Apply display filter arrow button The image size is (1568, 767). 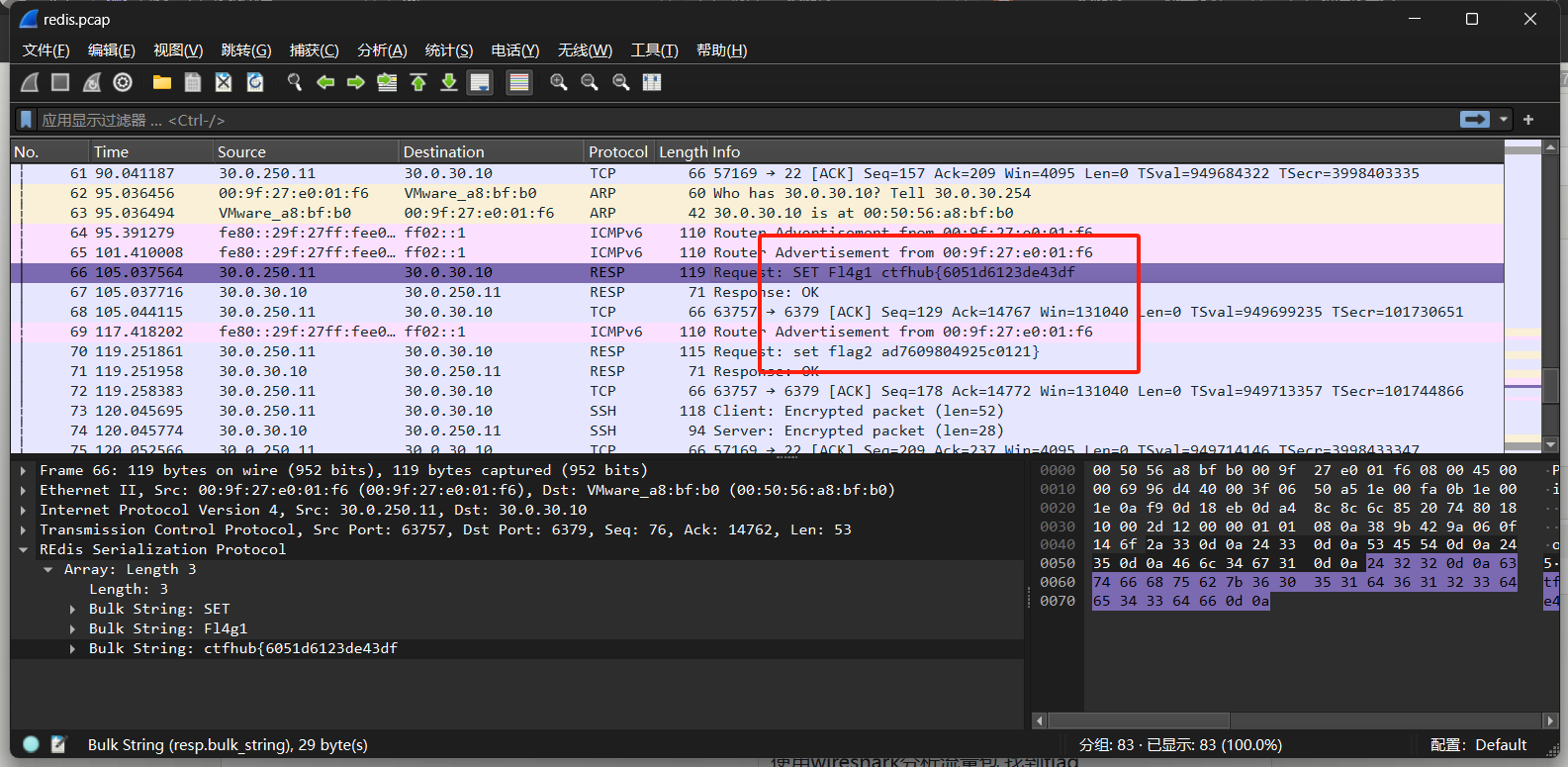[1474, 120]
